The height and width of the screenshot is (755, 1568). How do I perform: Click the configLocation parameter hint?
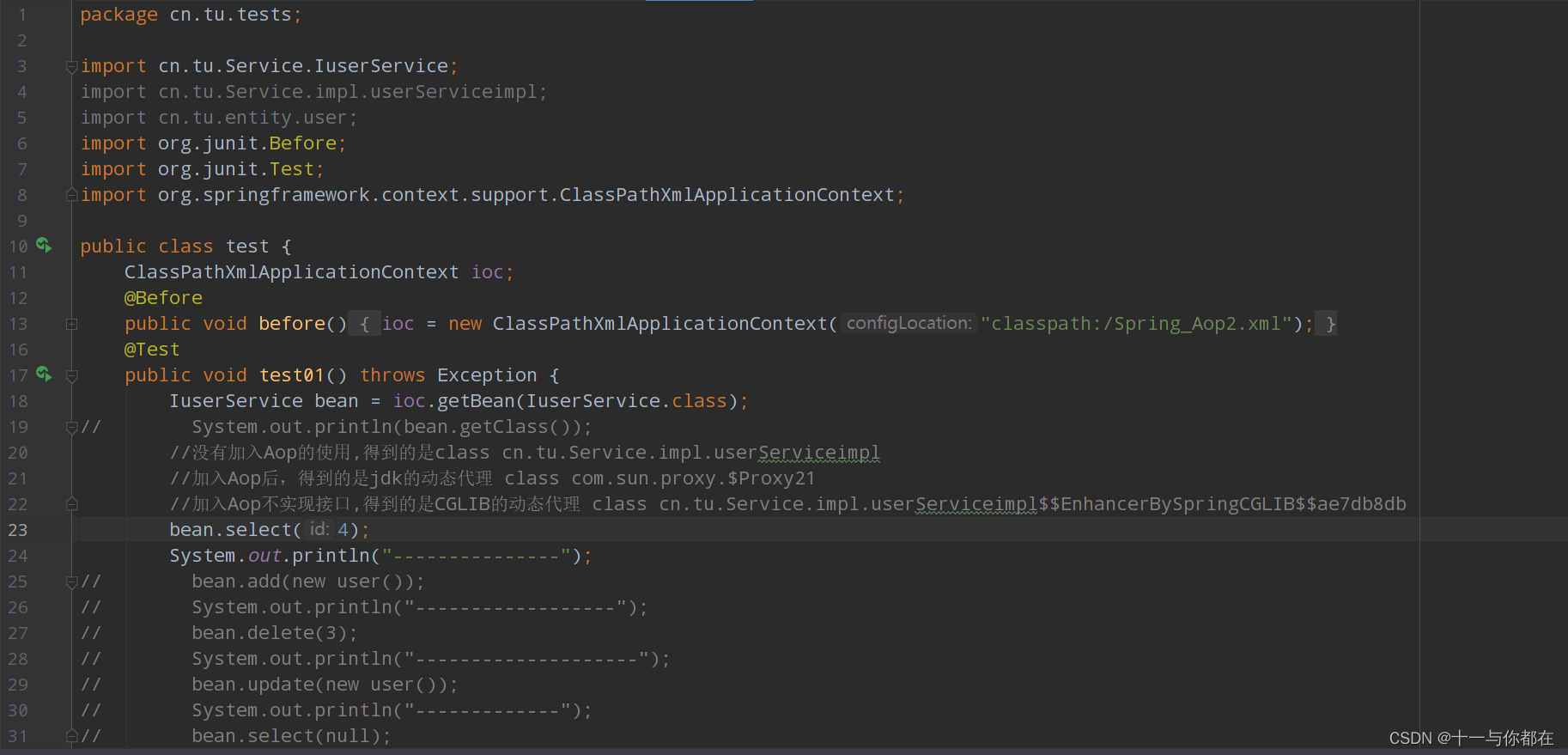click(x=909, y=323)
